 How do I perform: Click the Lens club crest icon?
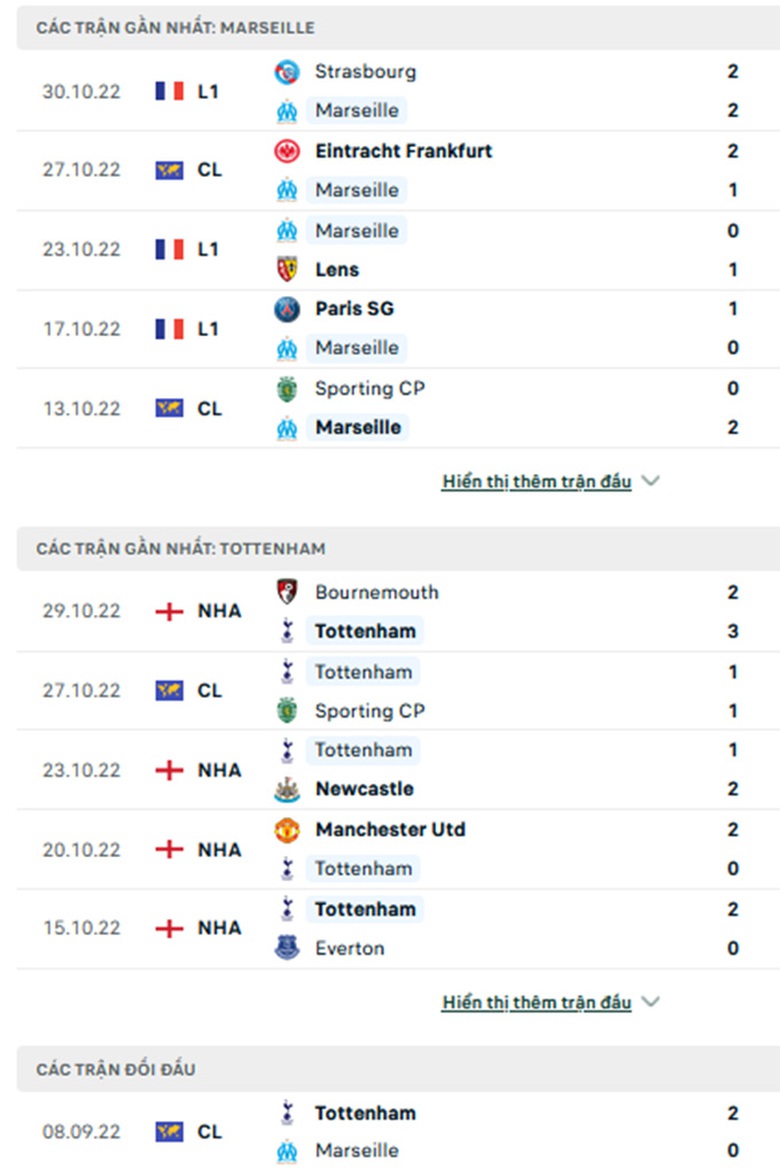(x=287, y=269)
